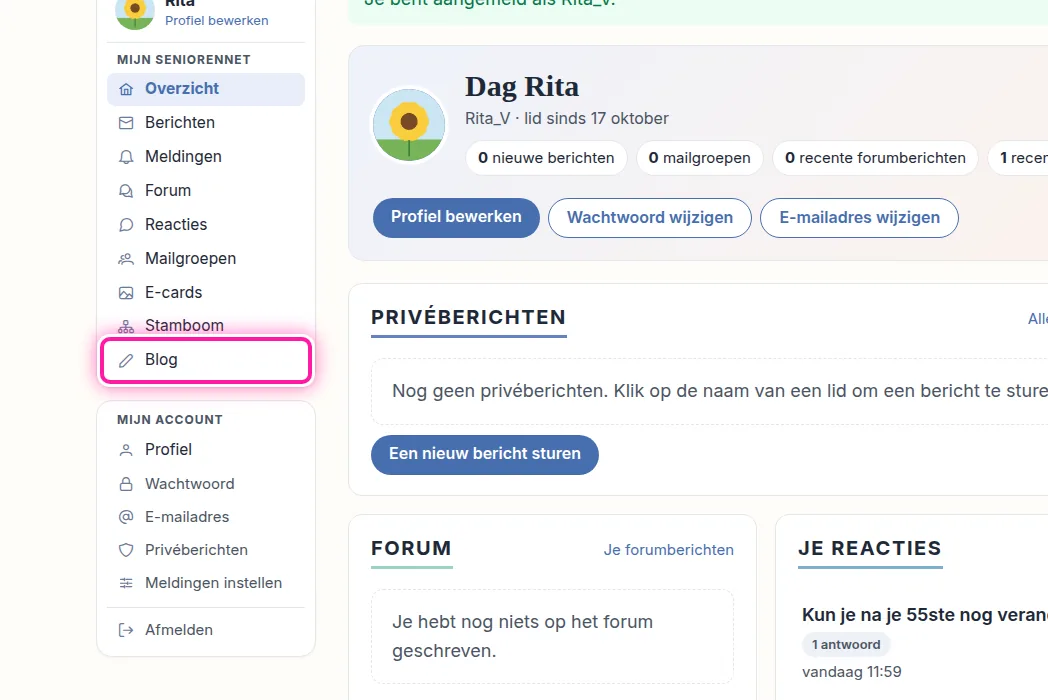Screen dimensions: 1048x700
Task: Go to Meldingen in the sidebar
Action: [206, 156]
